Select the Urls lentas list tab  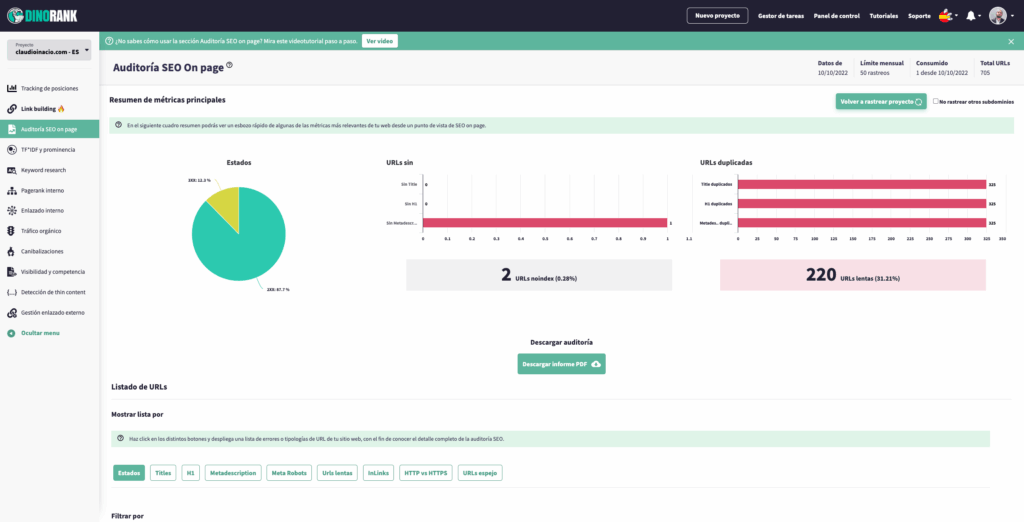(338, 473)
